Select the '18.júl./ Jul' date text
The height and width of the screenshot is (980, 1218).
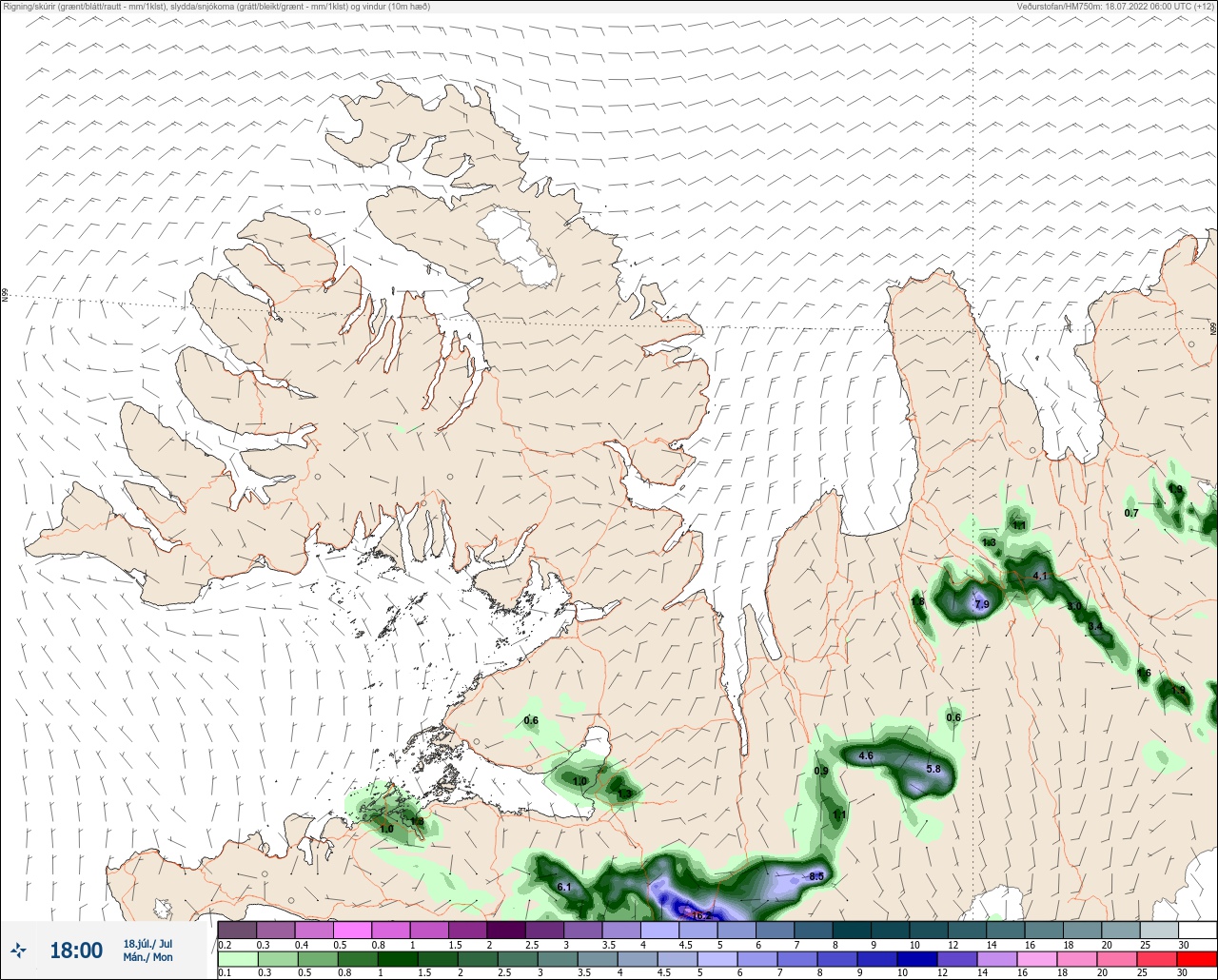pyautogui.click(x=147, y=943)
